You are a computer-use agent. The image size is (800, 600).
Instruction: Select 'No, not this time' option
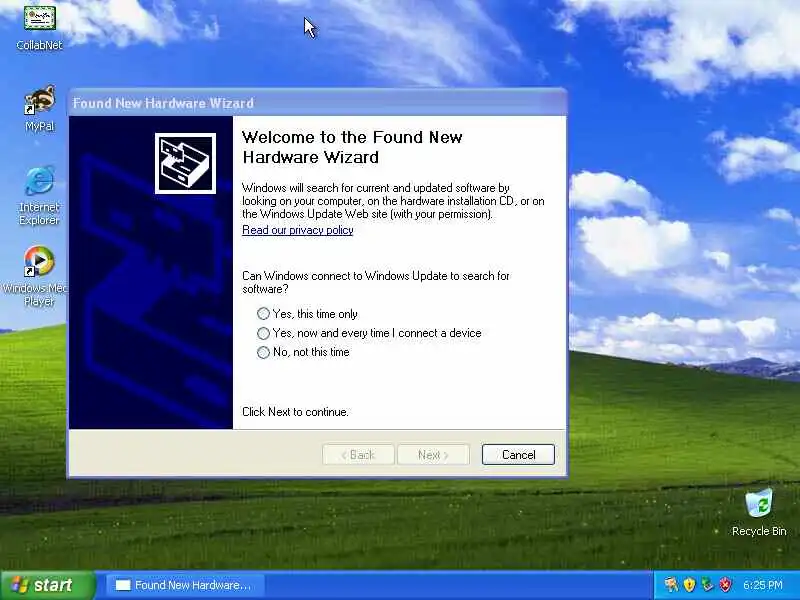point(303,352)
